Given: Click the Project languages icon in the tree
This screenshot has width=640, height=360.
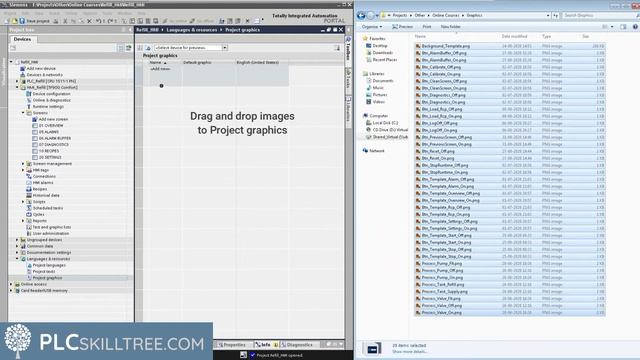Looking at the screenshot, I should tap(29, 265).
